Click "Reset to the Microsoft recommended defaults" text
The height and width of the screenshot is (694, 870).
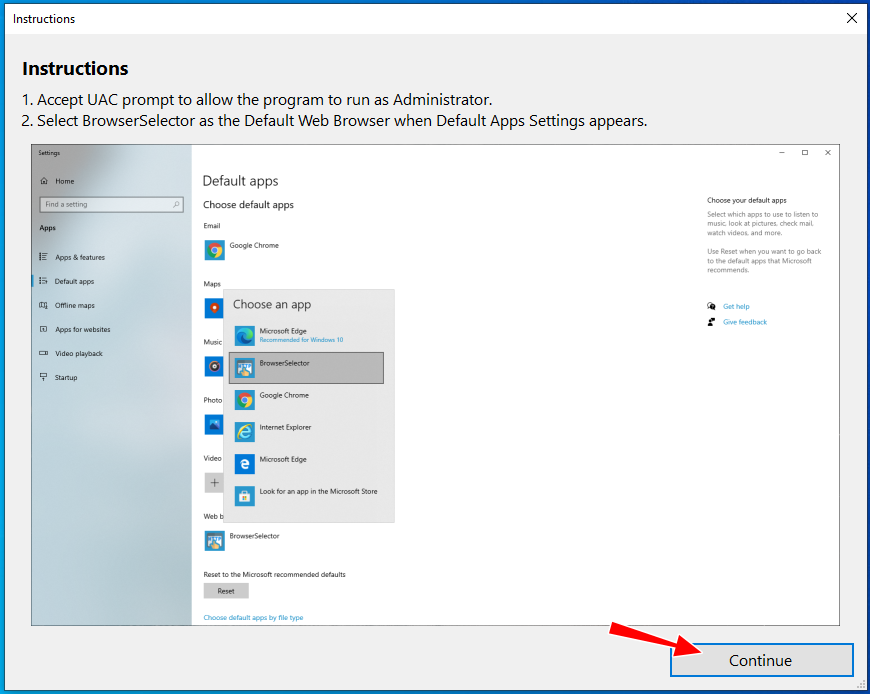[x=274, y=574]
